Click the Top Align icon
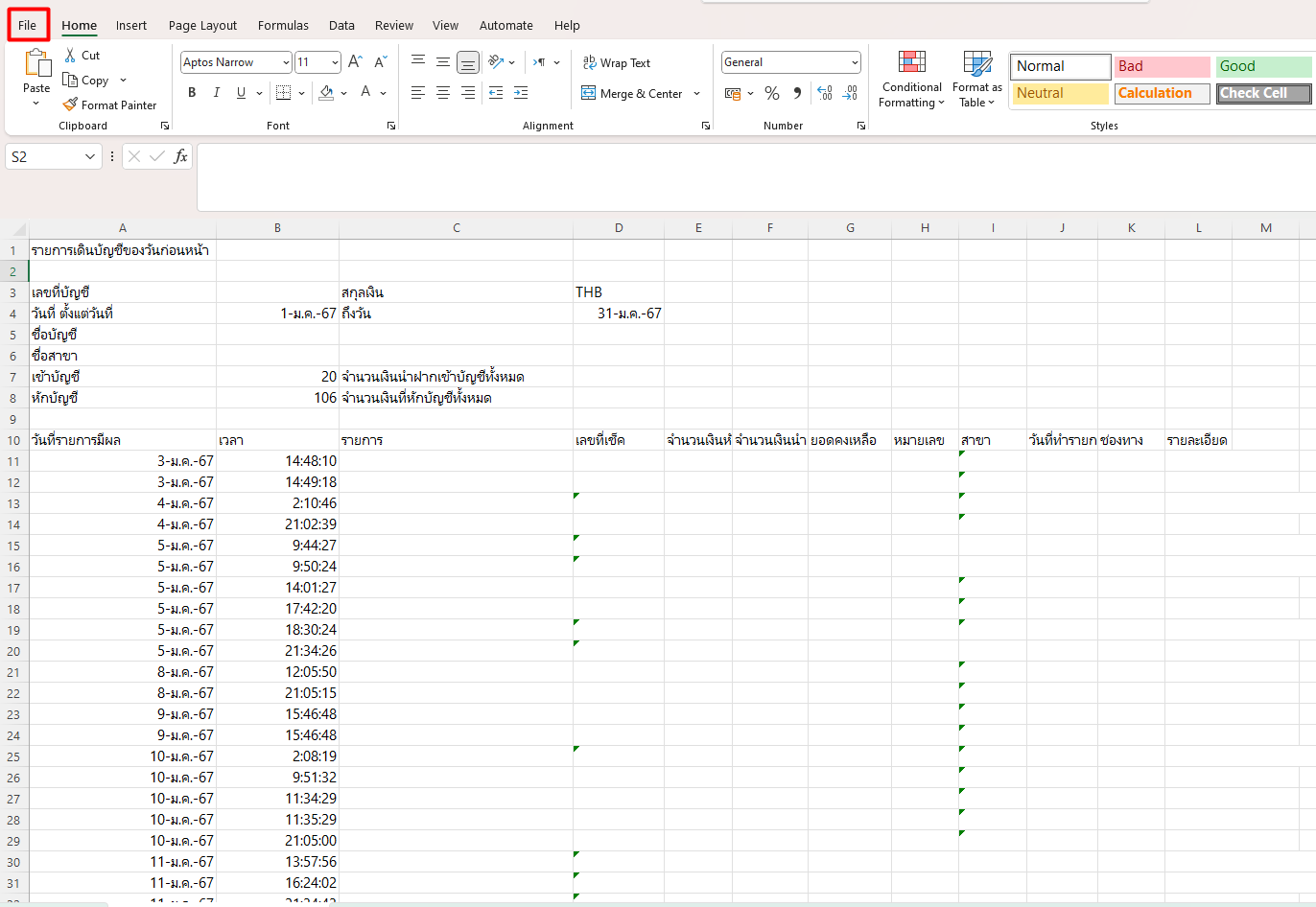Screen dimensions: 1316x907 tap(418, 62)
